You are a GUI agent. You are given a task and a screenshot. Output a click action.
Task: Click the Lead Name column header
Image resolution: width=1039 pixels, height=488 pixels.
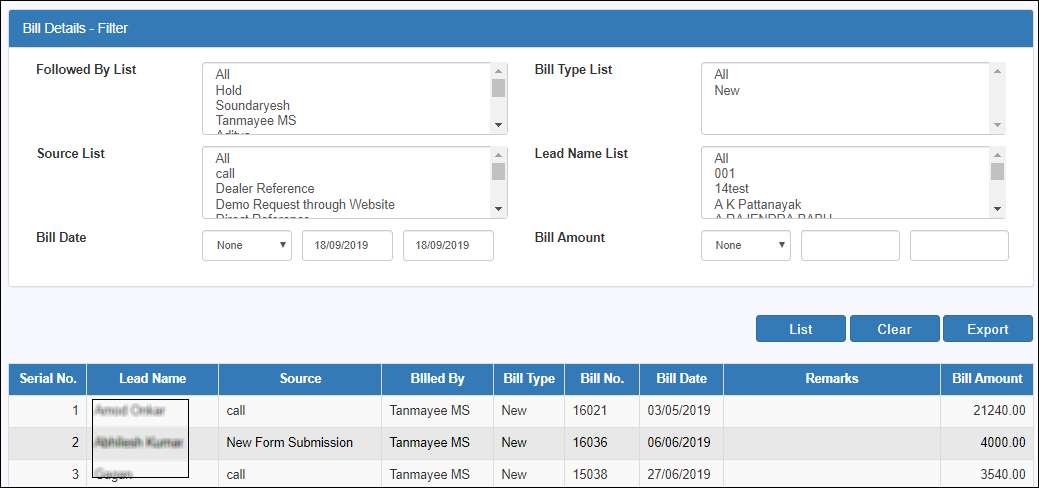click(152, 379)
